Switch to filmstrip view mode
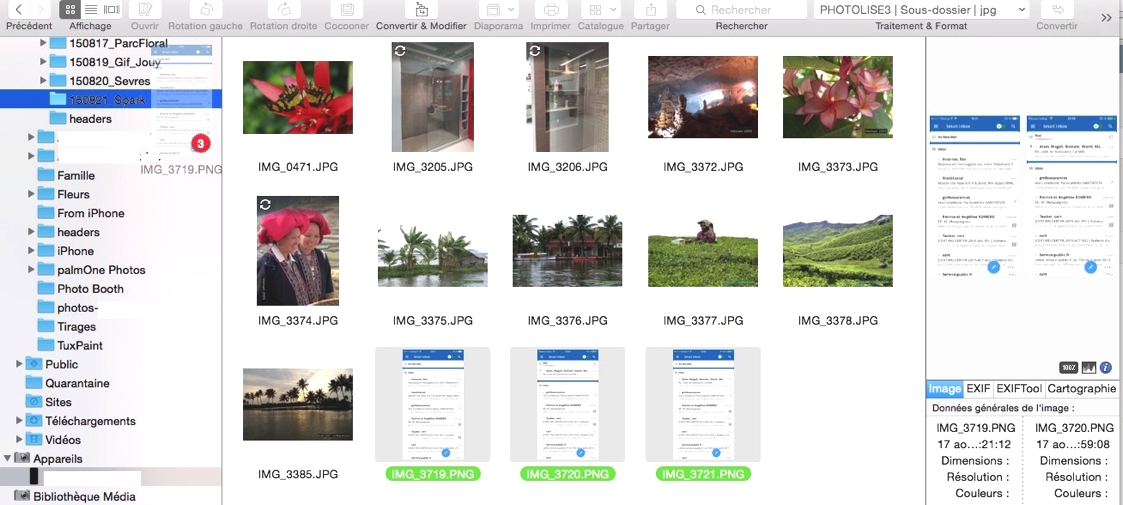The image size is (1123, 505). pyautogui.click(x=112, y=9)
